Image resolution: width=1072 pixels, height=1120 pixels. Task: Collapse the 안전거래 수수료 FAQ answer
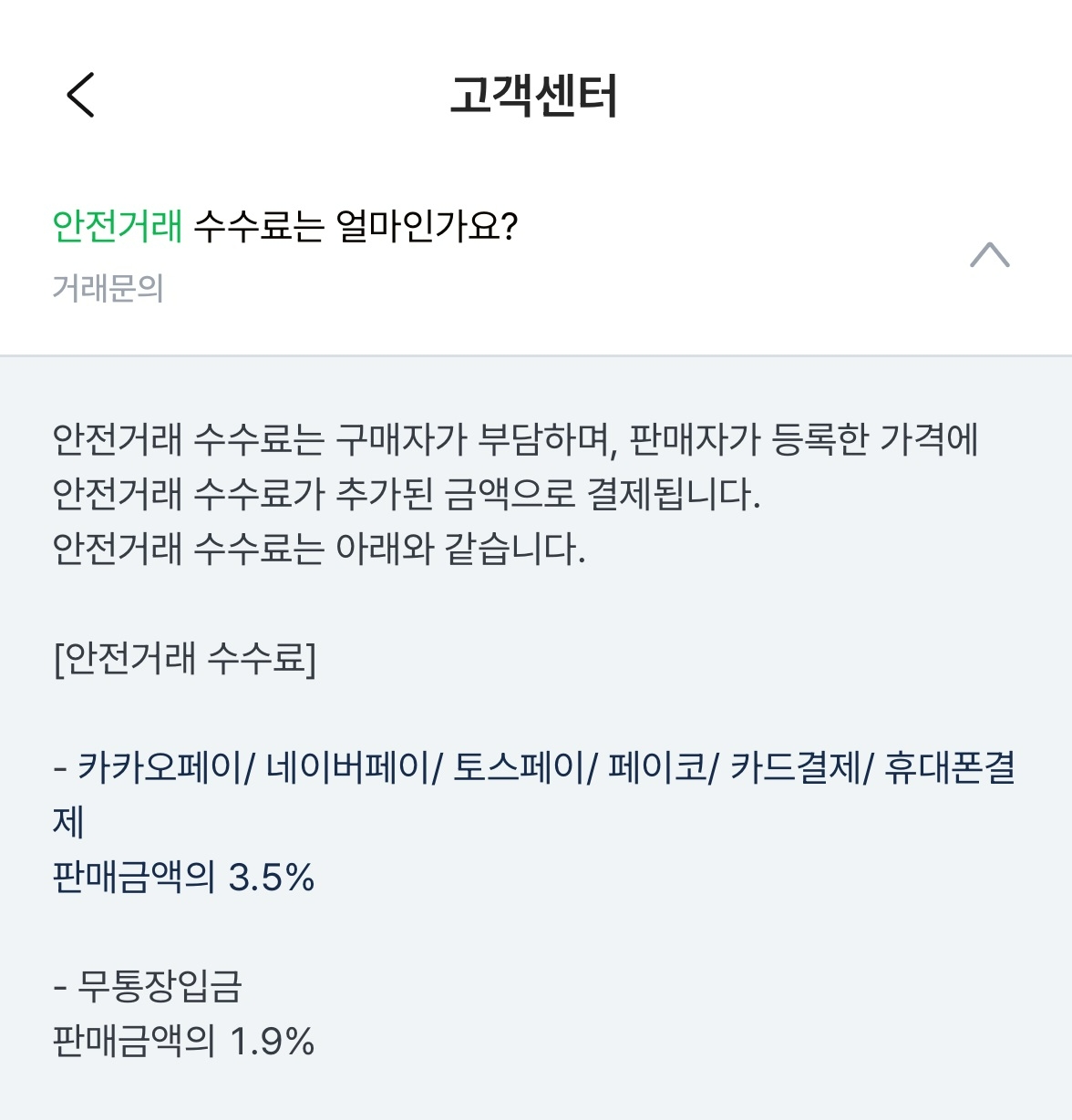(x=990, y=255)
